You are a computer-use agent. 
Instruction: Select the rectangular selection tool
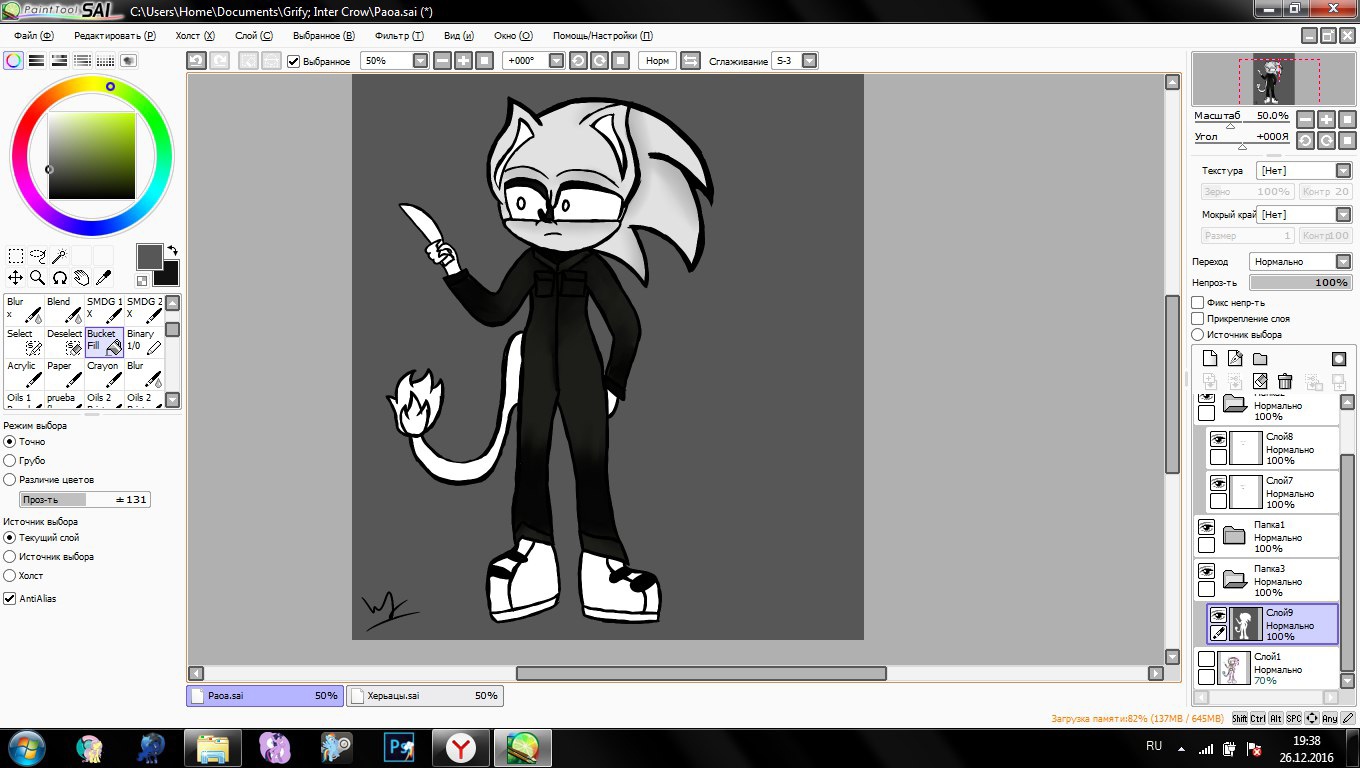tap(16, 256)
